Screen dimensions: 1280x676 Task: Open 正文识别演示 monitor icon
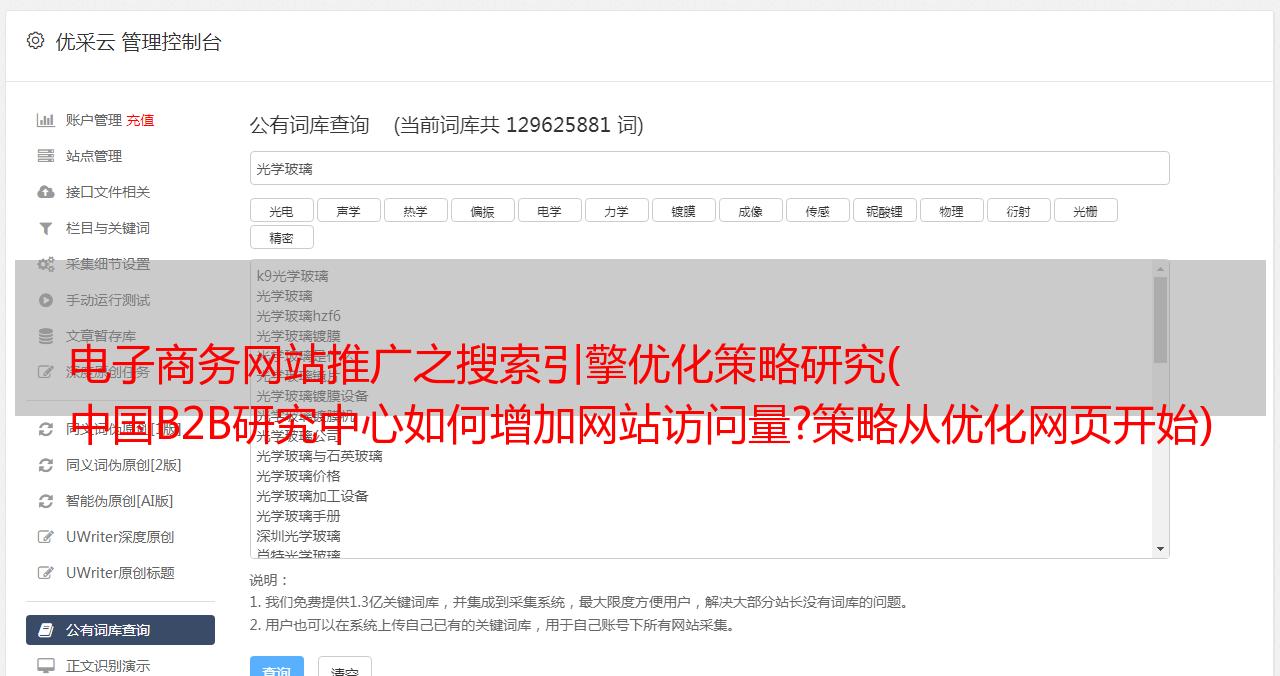[x=46, y=666]
